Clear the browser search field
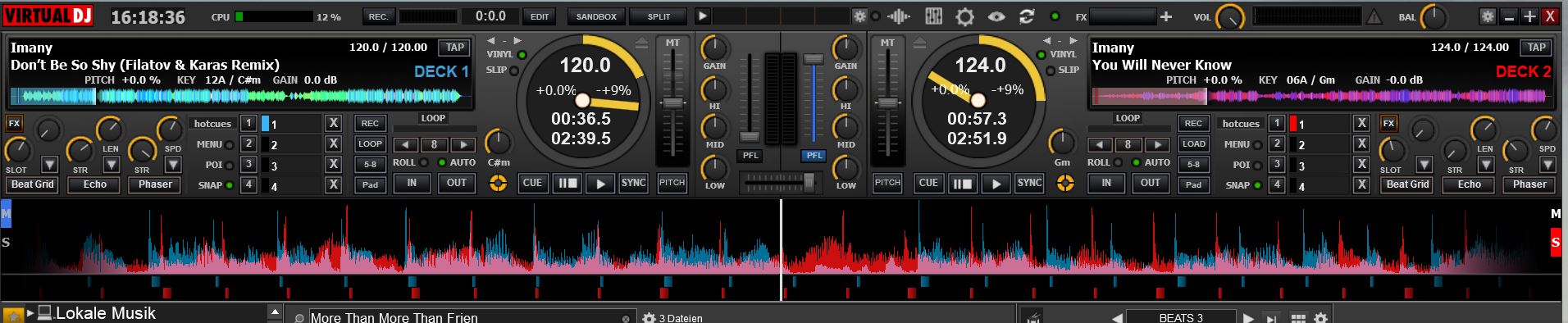Image resolution: width=1568 pixels, height=323 pixels. point(626,318)
